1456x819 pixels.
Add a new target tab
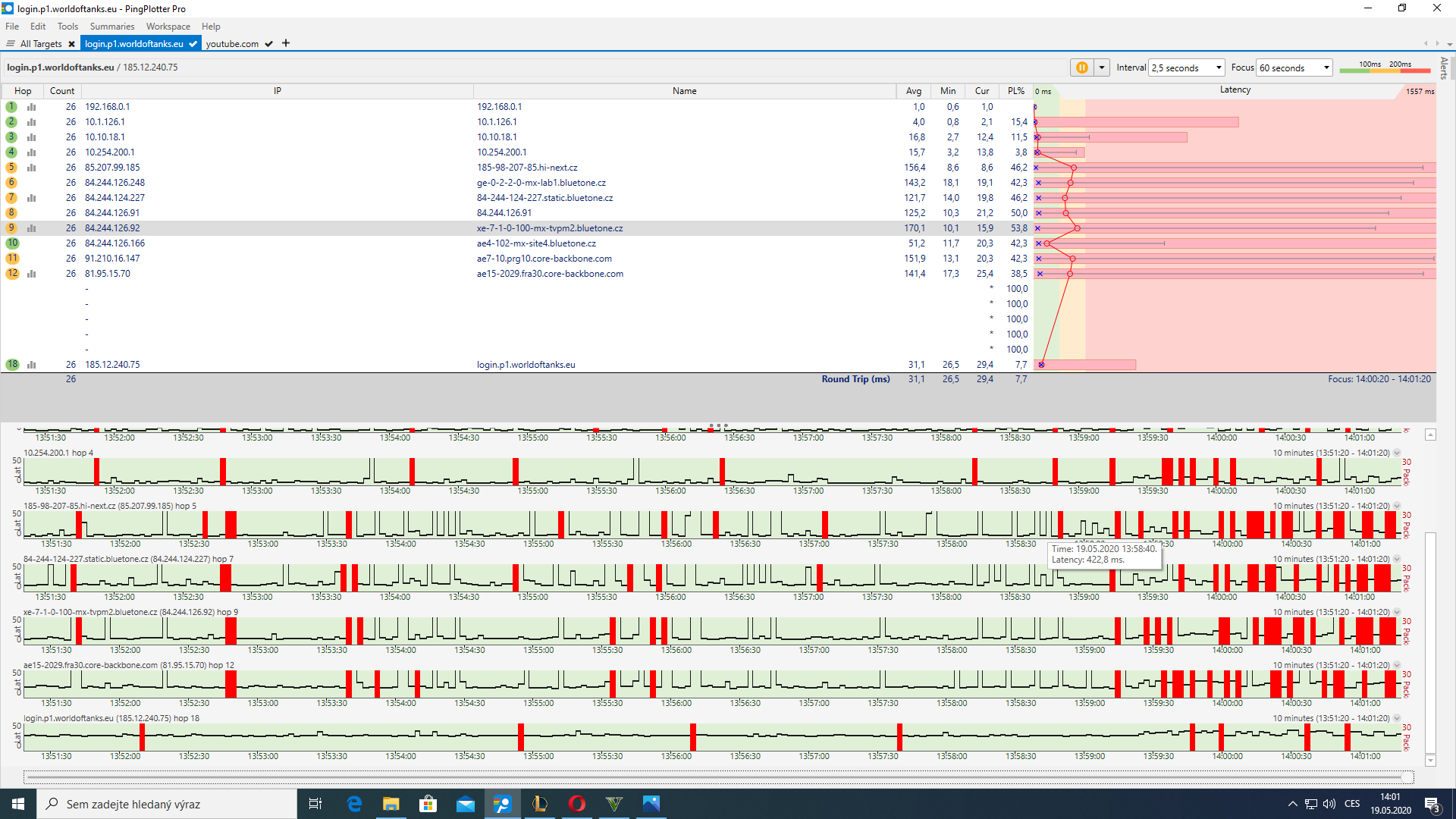(x=286, y=43)
